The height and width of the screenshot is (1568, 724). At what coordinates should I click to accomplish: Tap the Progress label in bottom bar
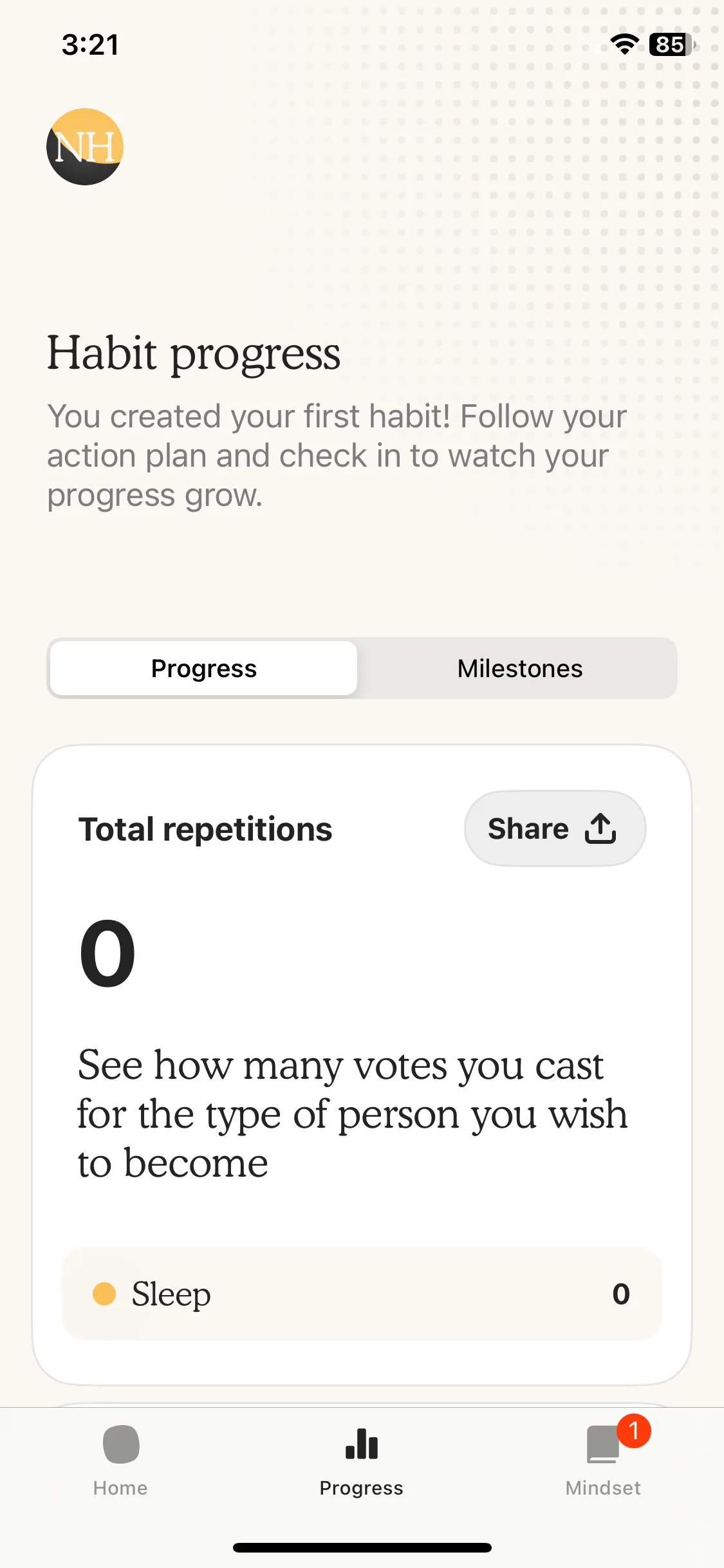362,1488
